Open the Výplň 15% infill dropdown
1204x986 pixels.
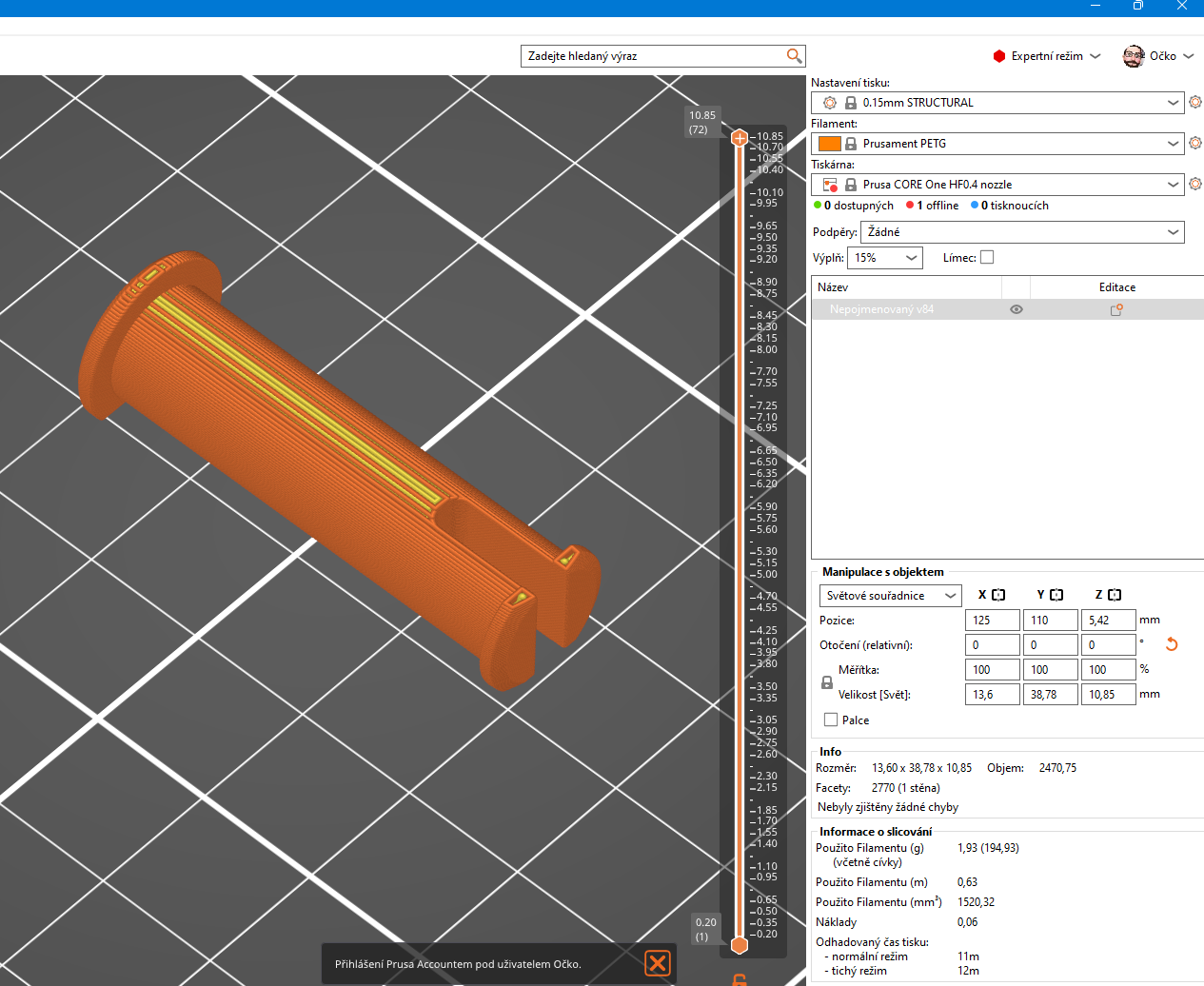(x=884, y=258)
